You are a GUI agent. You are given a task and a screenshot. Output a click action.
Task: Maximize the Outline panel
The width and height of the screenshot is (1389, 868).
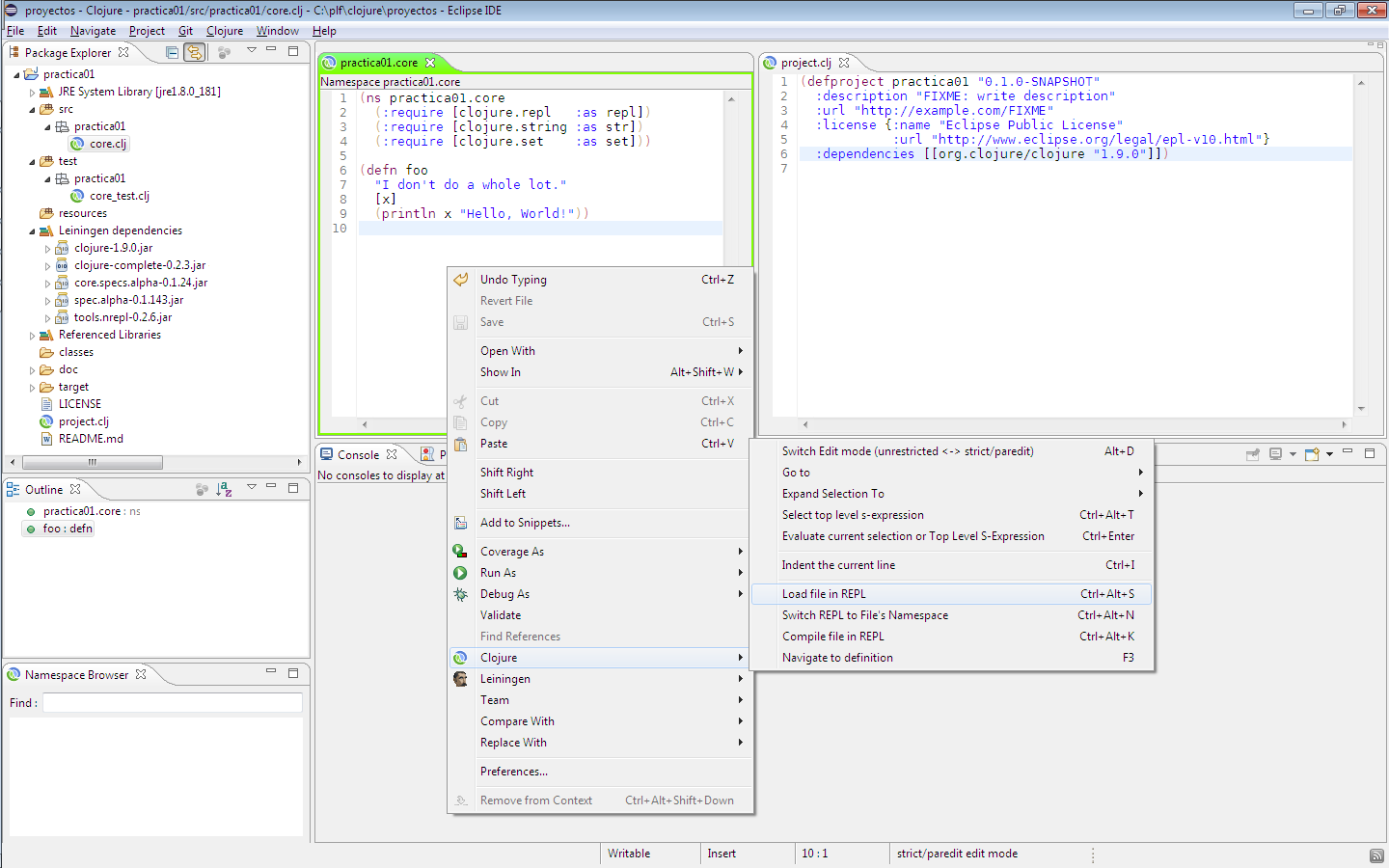(x=293, y=487)
